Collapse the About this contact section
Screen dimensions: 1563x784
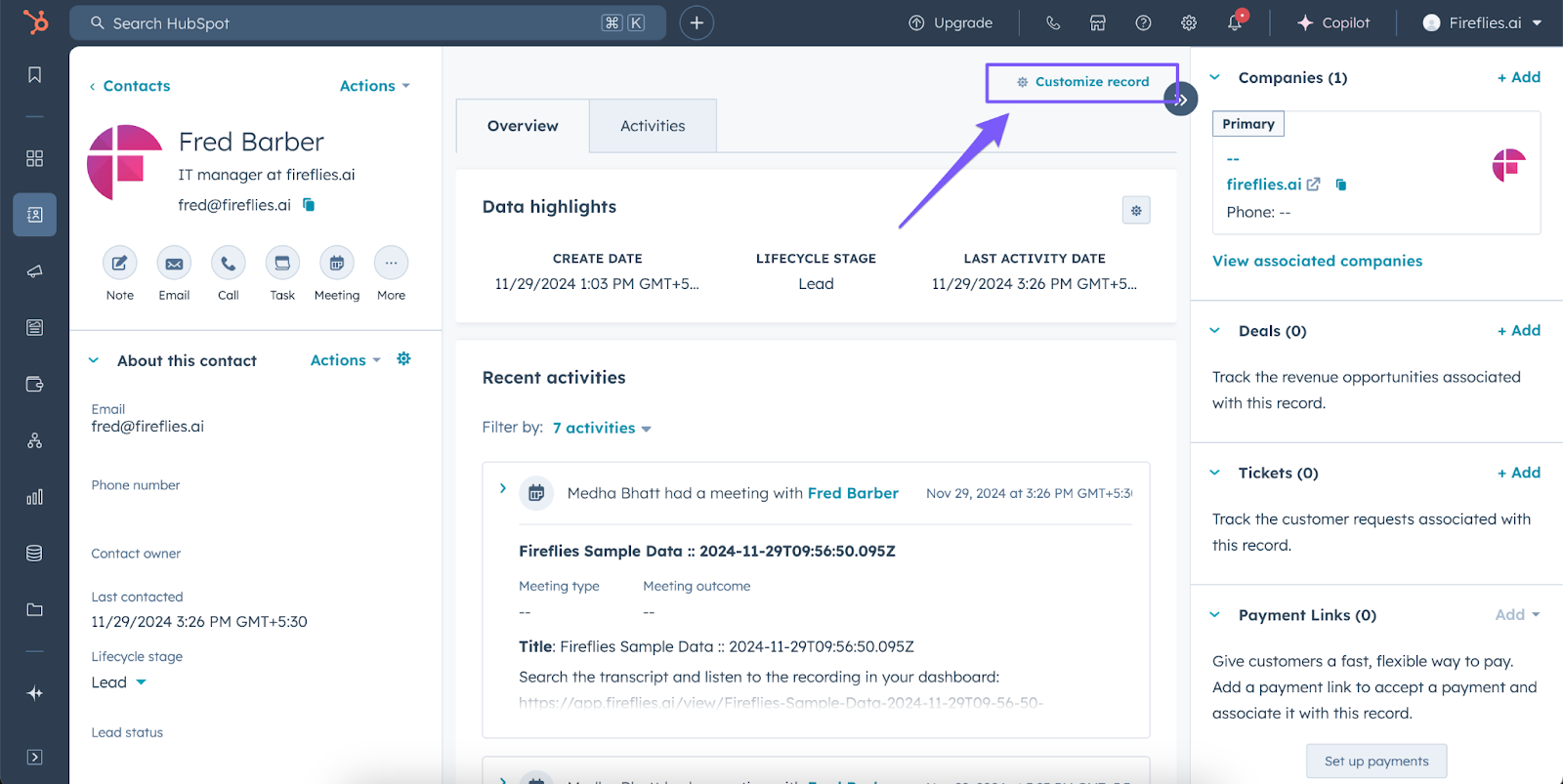(x=94, y=360)
